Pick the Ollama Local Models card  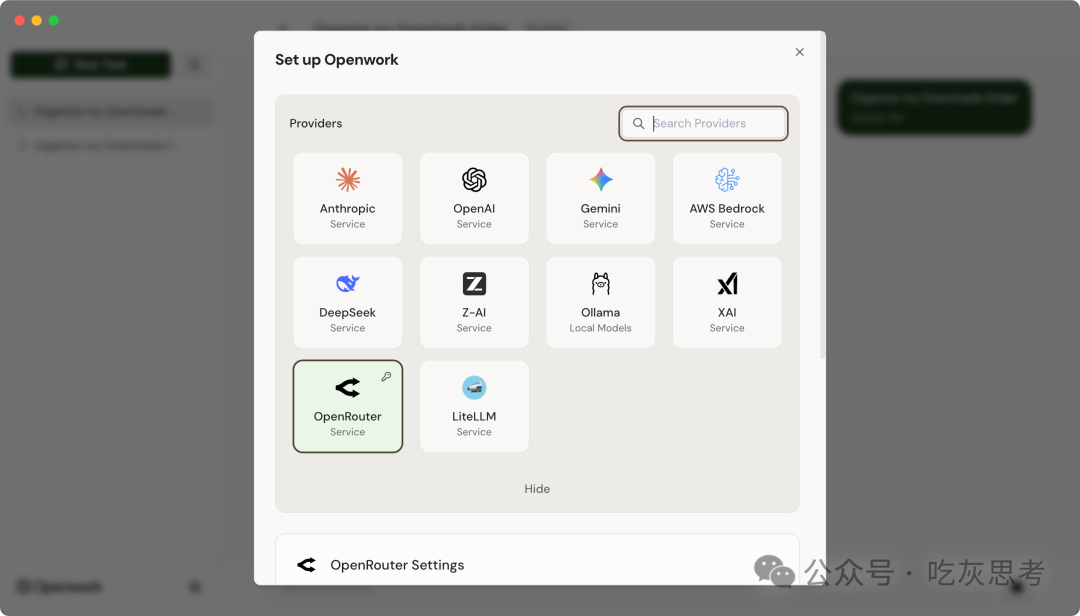click(601, 302)
